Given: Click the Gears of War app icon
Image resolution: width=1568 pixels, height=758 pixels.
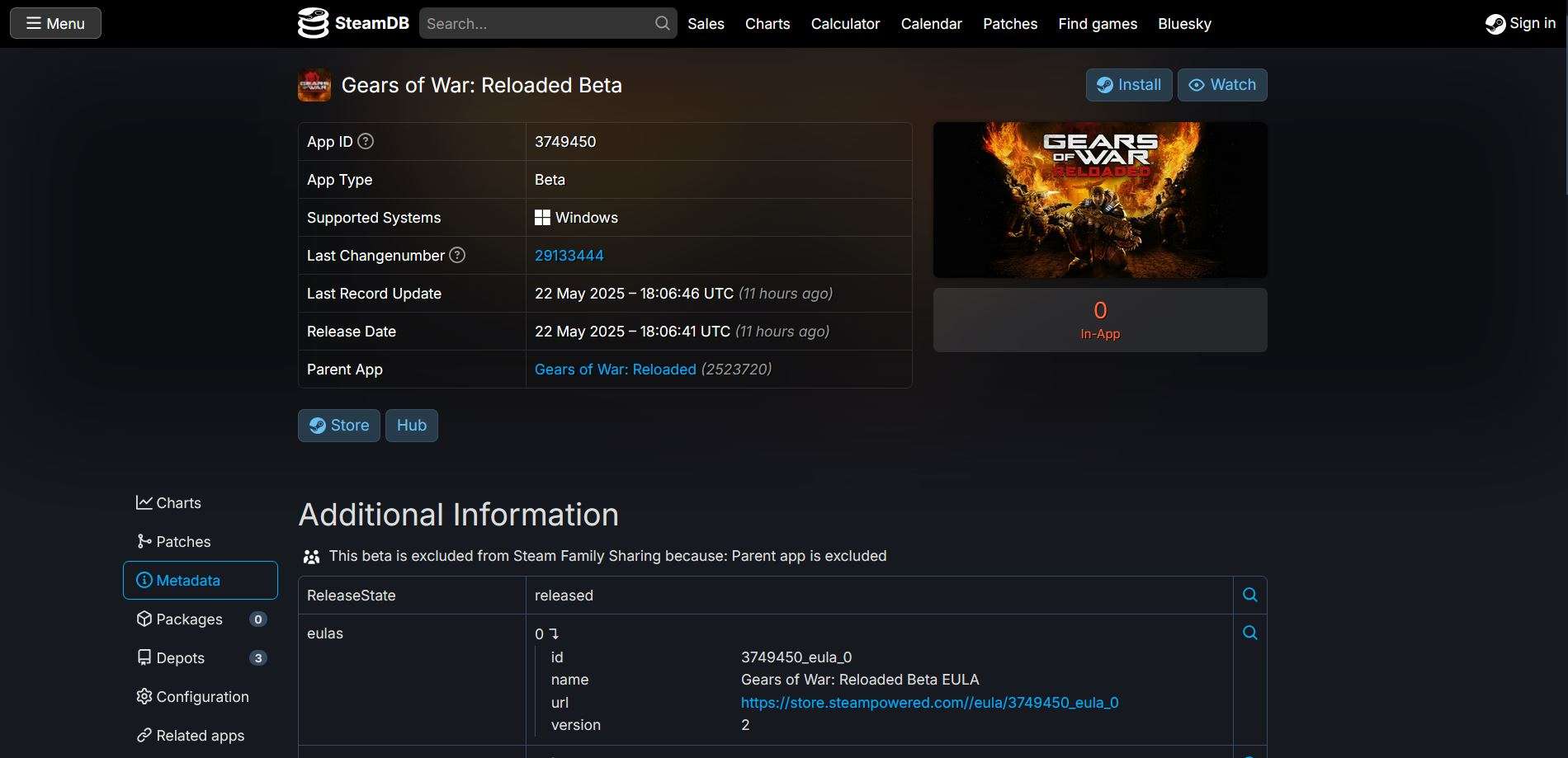Looking at the screenshot, I should click(314, 85).
